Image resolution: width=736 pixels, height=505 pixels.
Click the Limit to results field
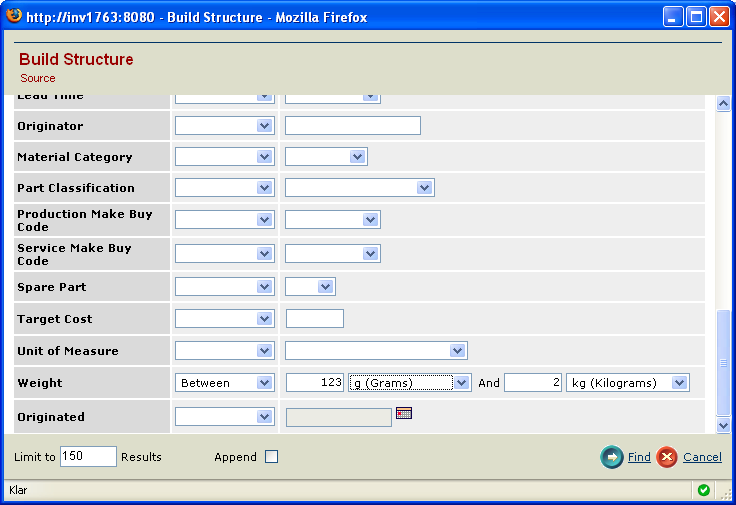click(88, 457)
